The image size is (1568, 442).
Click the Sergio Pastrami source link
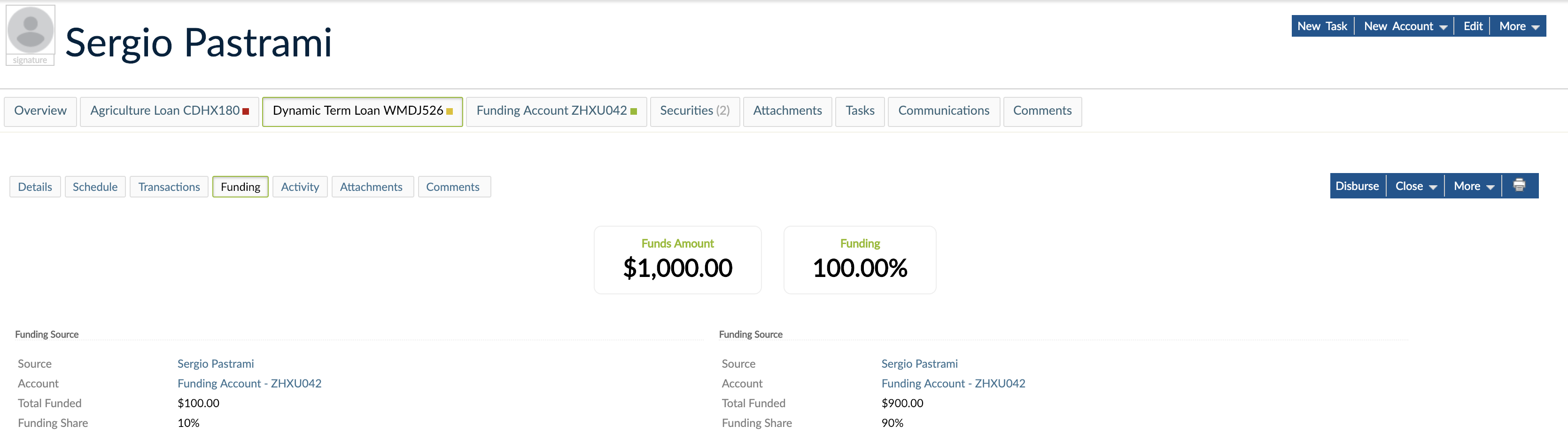pyautogui.click(x=216, y=363)
